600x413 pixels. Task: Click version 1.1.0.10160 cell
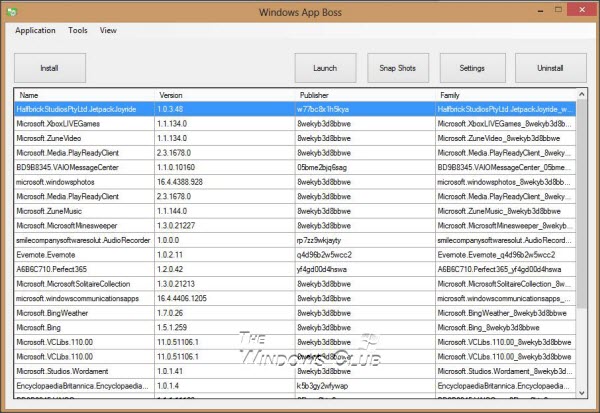coord(225,167)
